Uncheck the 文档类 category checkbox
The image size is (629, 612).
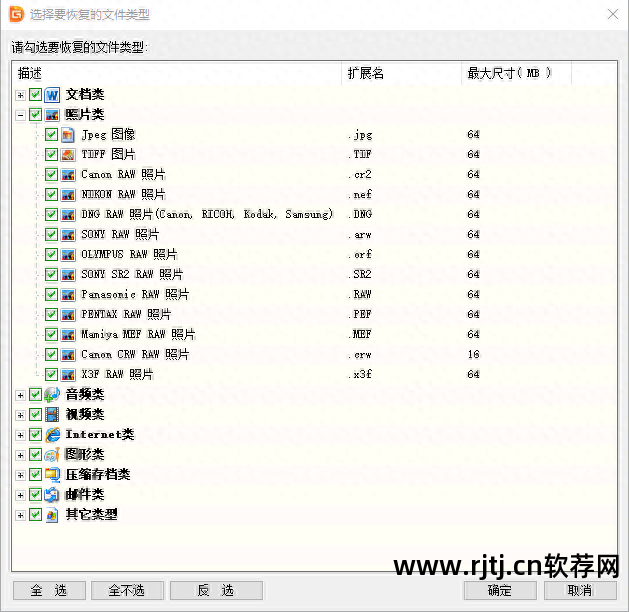pyautogui.click(x=35, y=95)
